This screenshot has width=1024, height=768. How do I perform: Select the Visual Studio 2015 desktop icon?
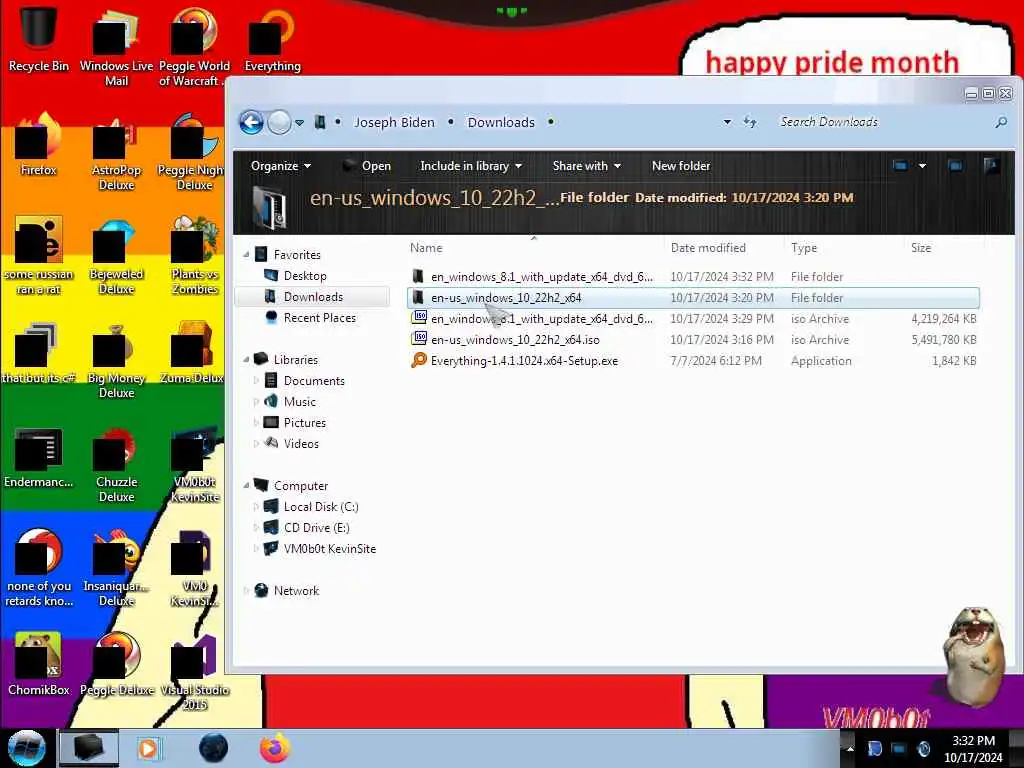point(195,671)
